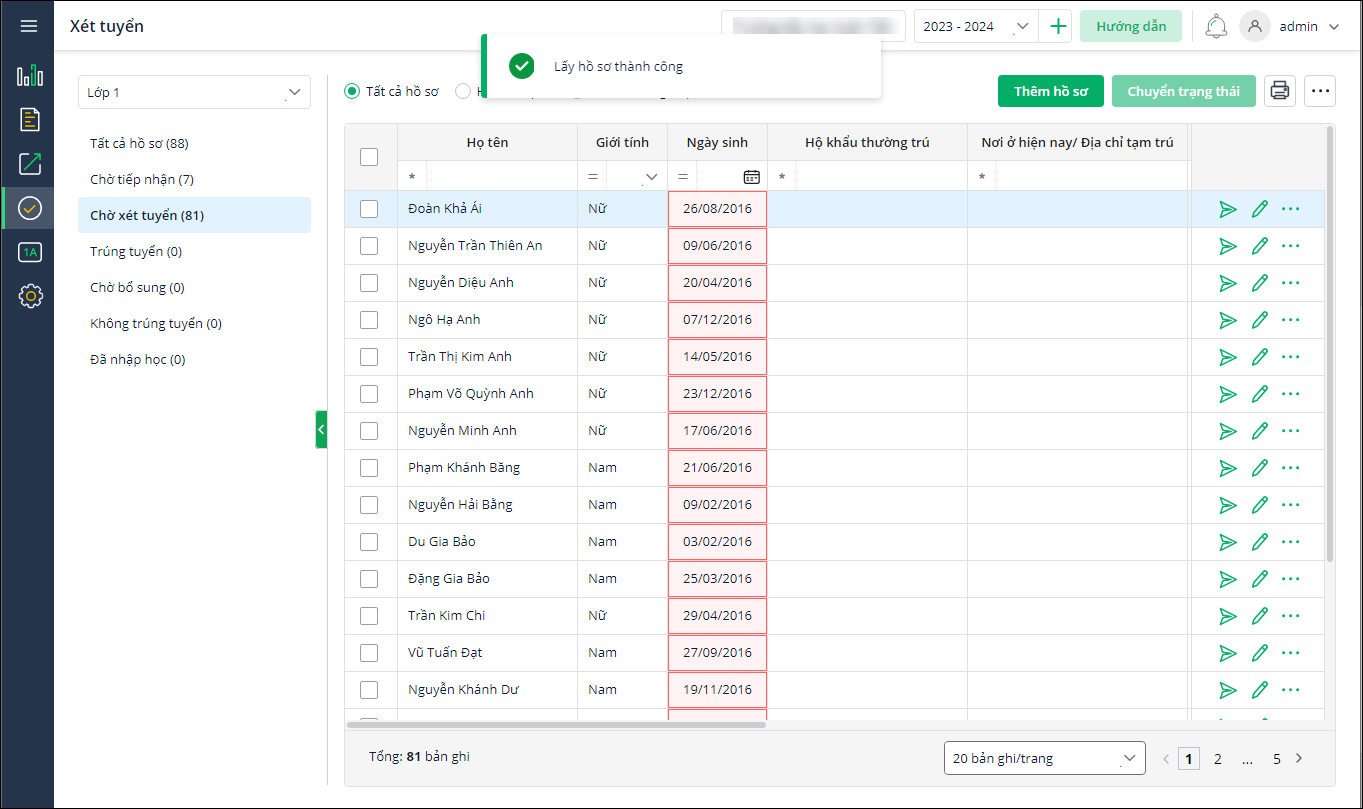
Task: Click the green plus add school year icon
Action: click(1058, 26)
